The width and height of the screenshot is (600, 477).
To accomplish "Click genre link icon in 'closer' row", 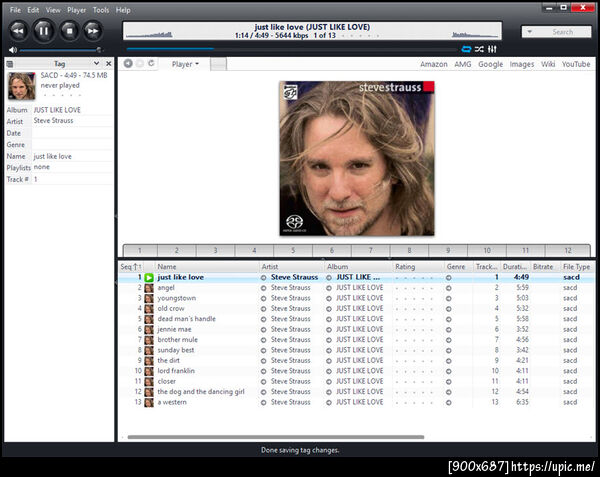I will click(448, 382).
